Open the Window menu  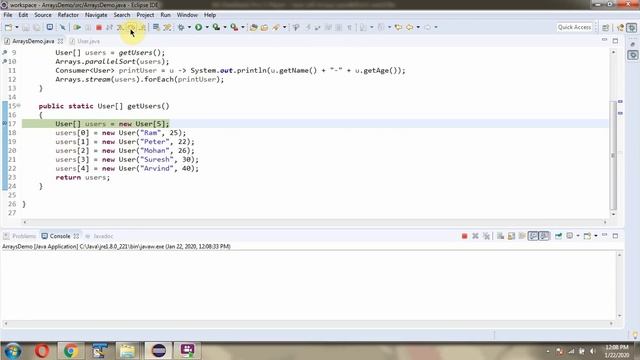click(187, 15)
